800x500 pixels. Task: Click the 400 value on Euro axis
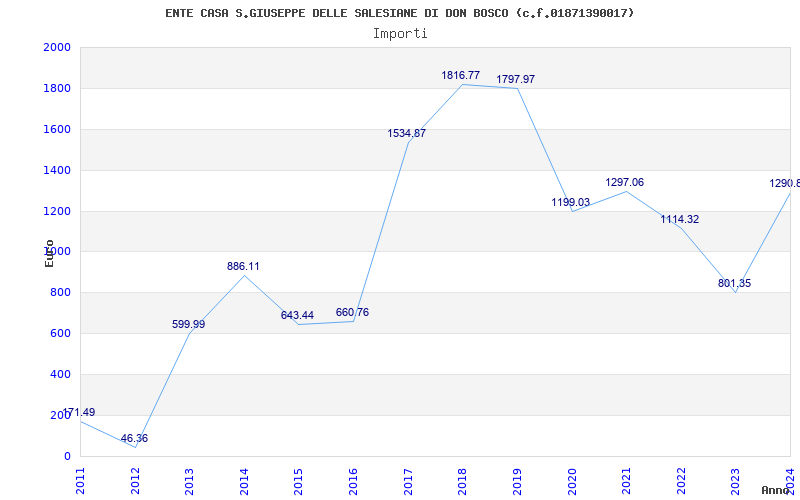pos(60,374)
